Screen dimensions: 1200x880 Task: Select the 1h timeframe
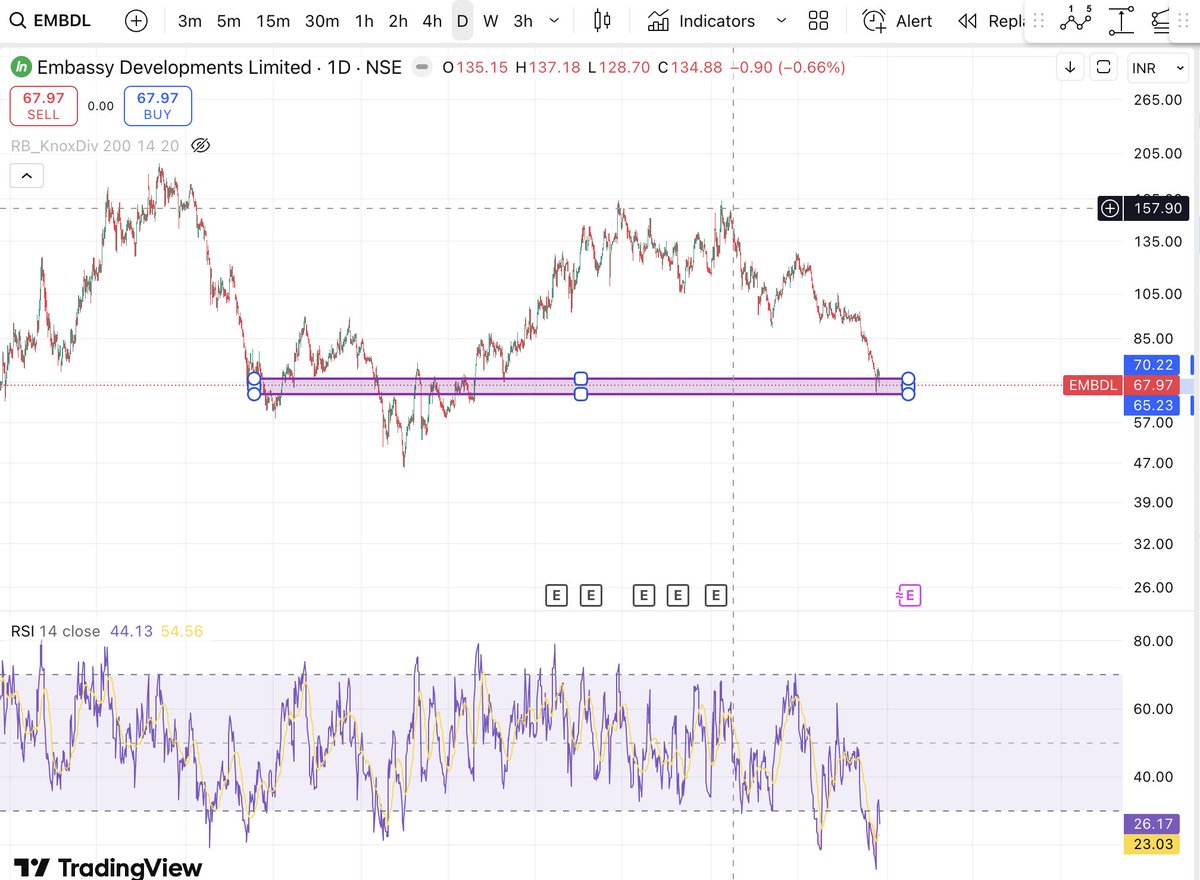(364, 21)
